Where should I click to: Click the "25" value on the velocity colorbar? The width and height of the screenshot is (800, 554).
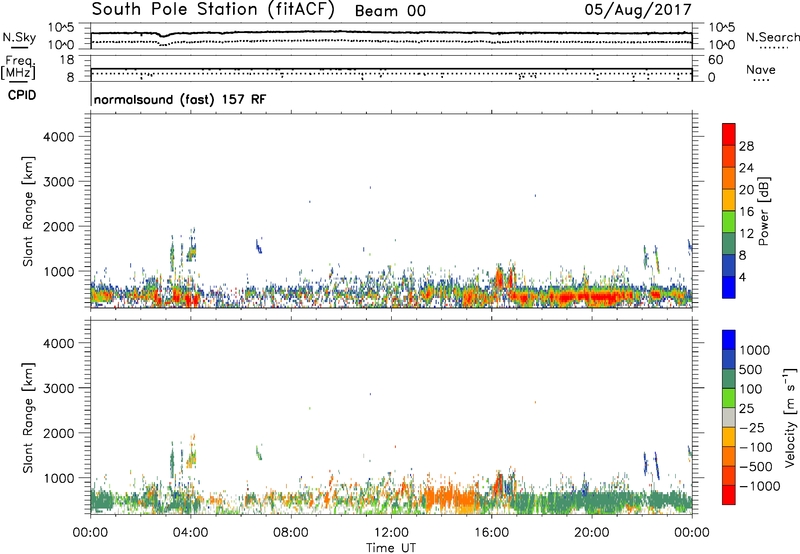click(746, 409)
